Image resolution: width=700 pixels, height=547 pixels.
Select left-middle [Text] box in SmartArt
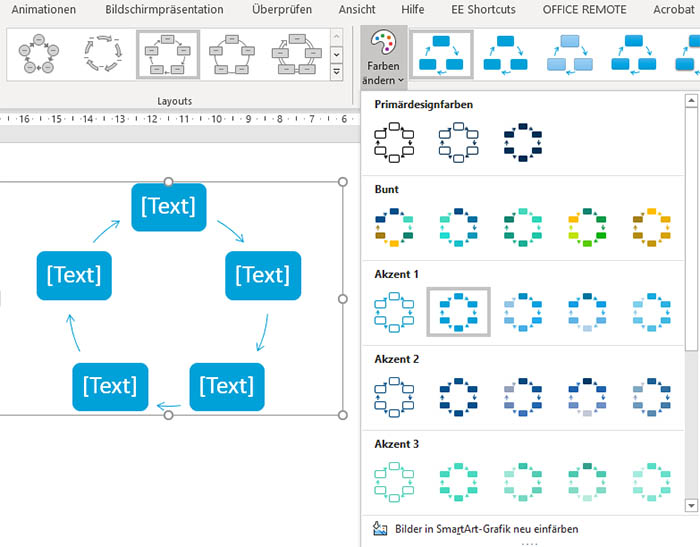pyautogui.click(x=74, y=275)
